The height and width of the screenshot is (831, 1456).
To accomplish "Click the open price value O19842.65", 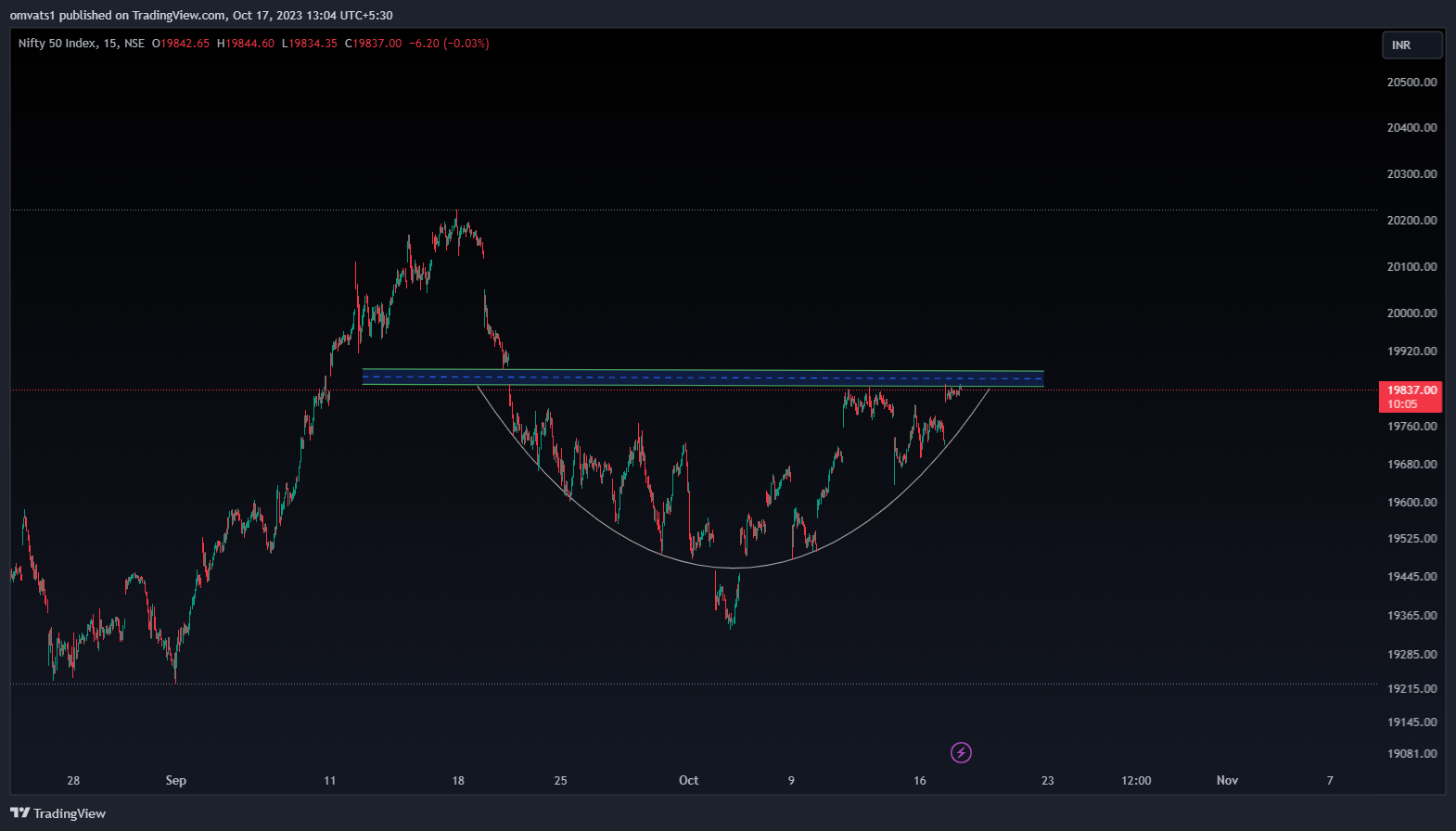I will click(x=181, y=44).
